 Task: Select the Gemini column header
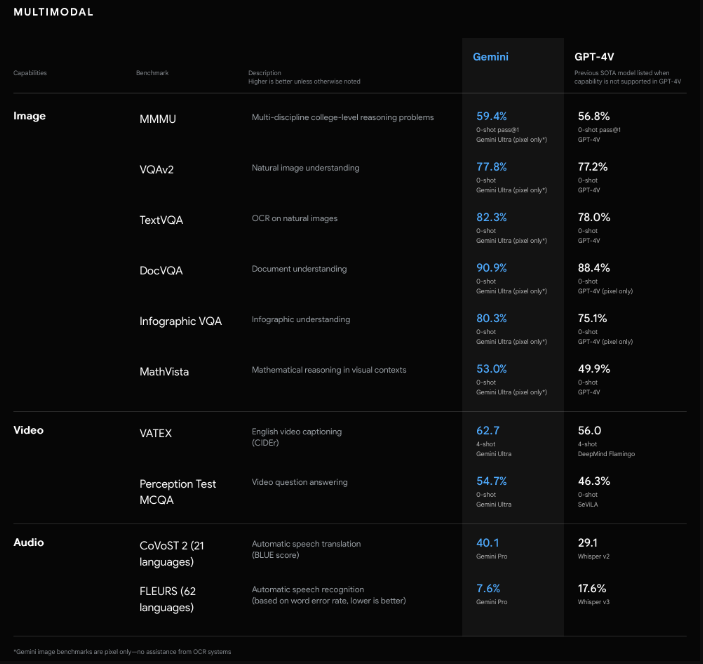pos(490,57)
